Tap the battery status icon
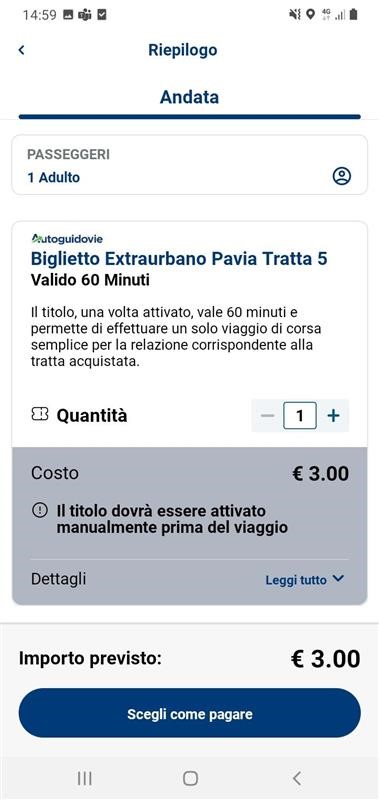 tap(353, 15)
